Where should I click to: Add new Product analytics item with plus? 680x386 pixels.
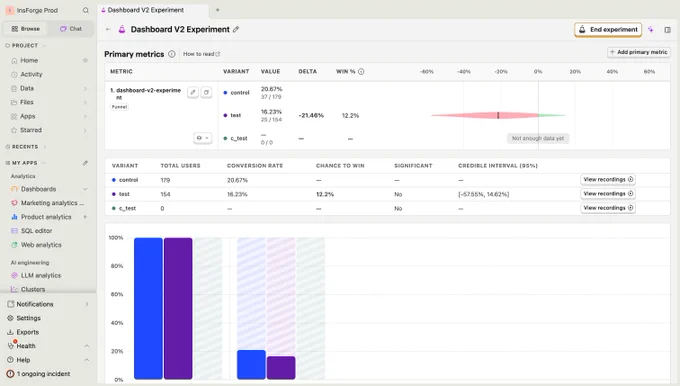[85, 217]
